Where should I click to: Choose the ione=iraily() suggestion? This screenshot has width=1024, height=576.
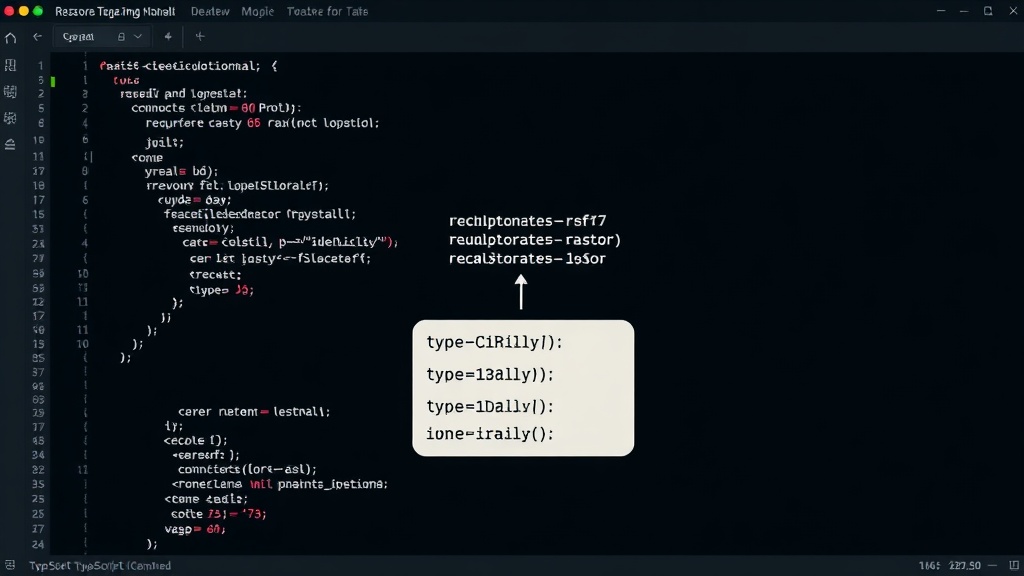coord(490,434)
